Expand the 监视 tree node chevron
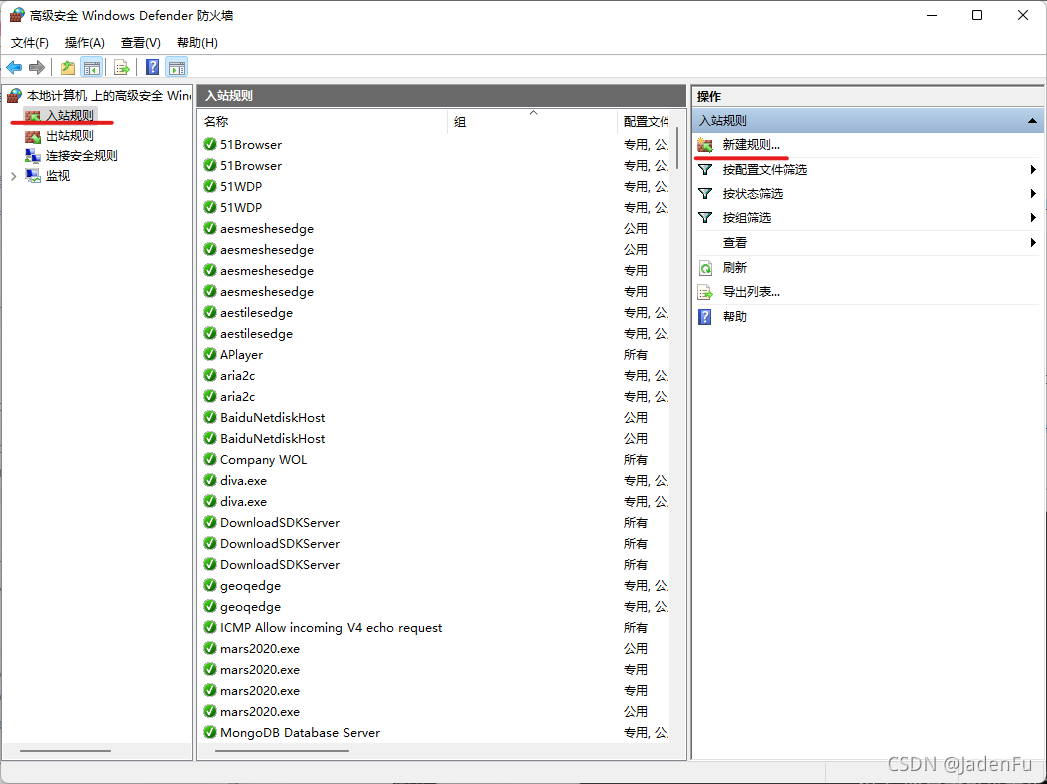1047x784 pixels. [x=13, y=176]
